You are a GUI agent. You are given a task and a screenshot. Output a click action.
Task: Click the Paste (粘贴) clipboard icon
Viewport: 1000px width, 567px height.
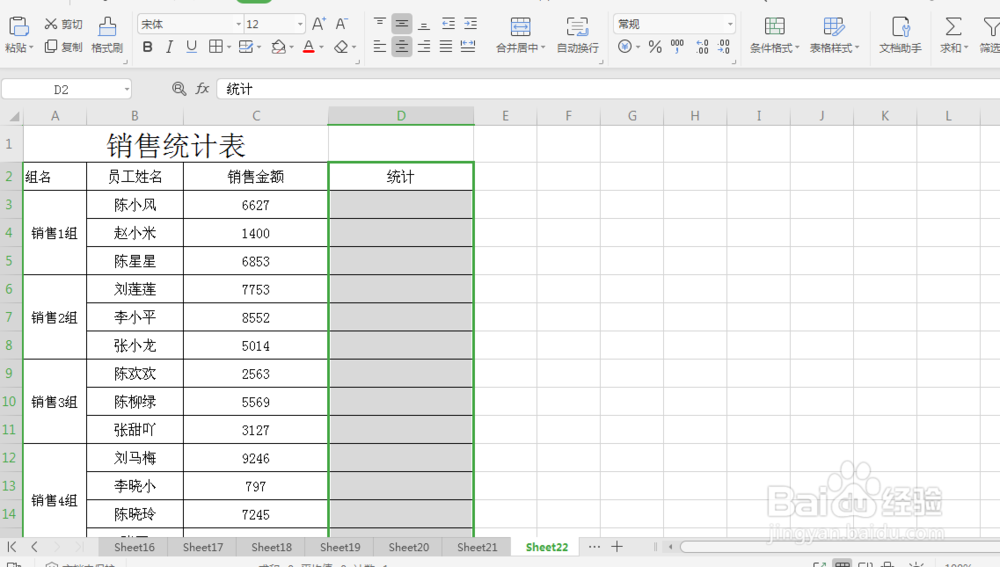18,26
